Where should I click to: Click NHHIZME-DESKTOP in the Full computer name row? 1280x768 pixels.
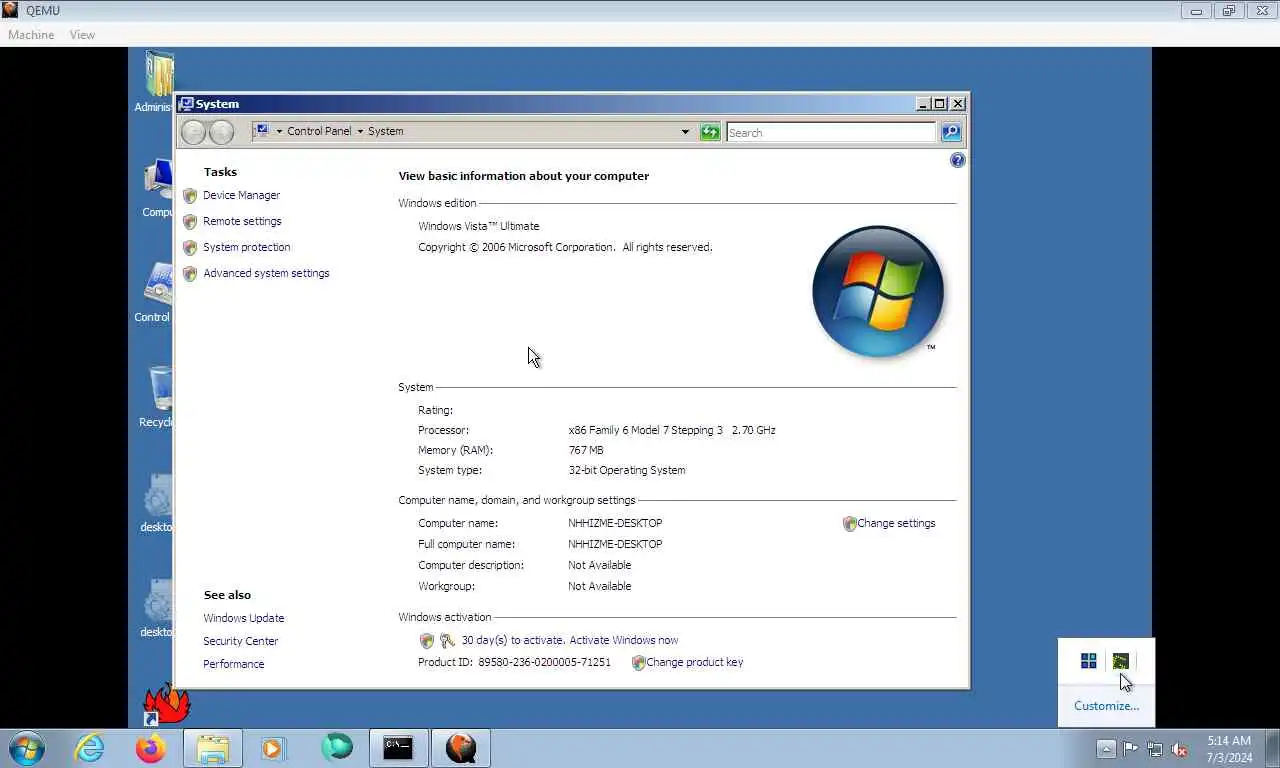click(615, 544)
